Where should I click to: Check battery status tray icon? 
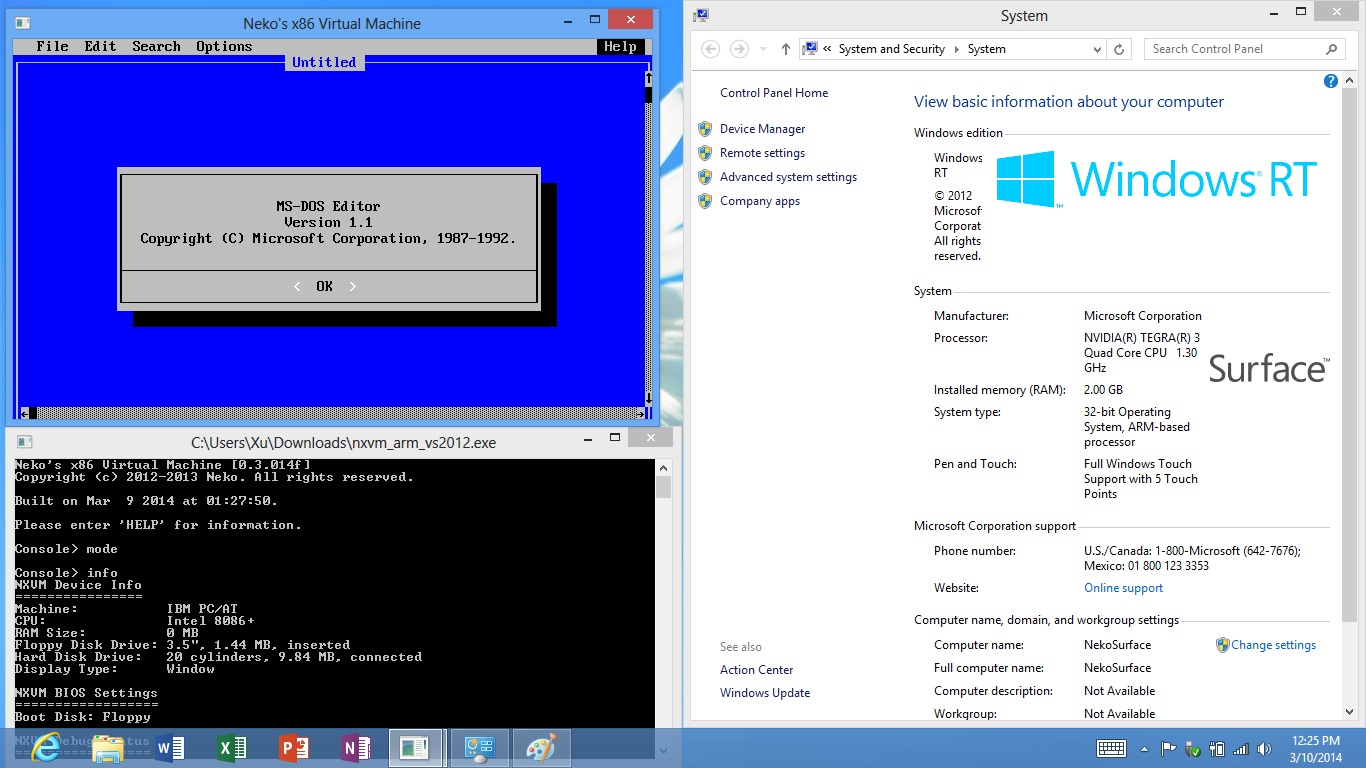tap(1217, 748)
